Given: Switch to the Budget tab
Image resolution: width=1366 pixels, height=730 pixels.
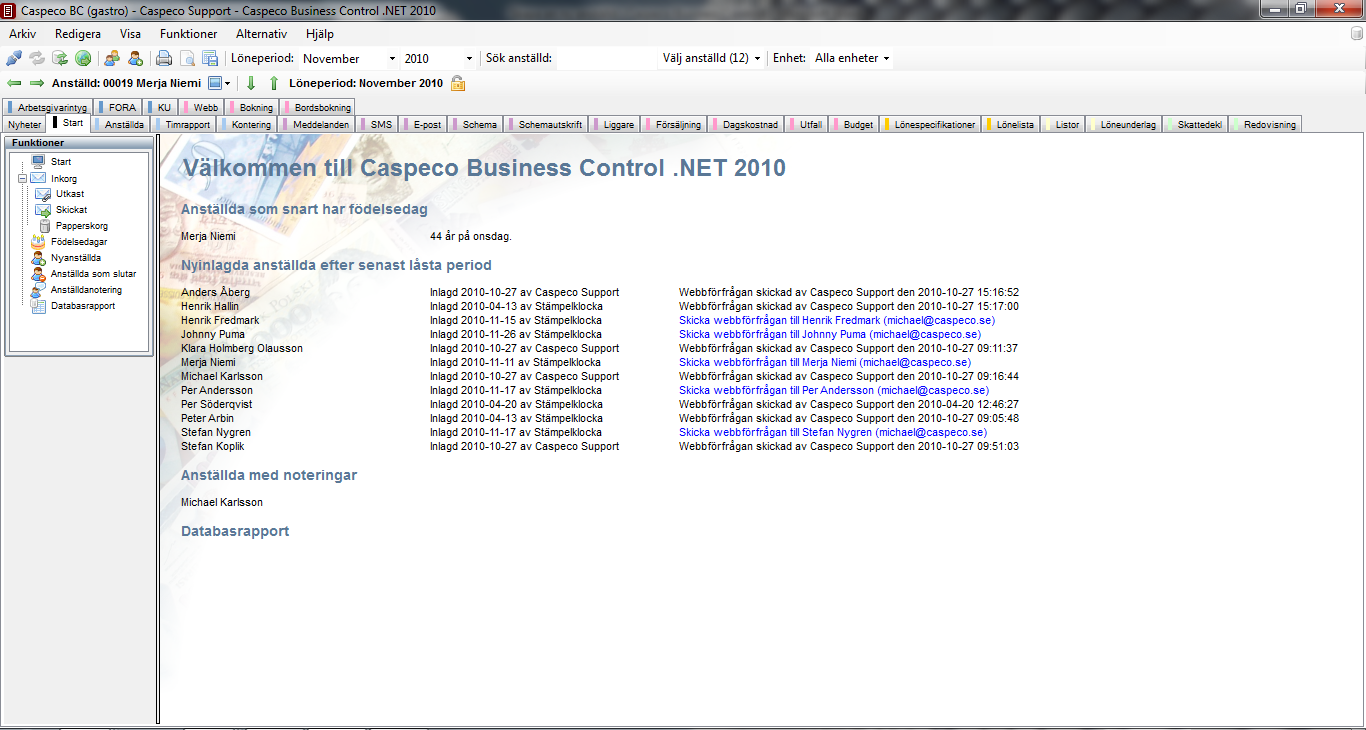Looking at the screenshot, I should click(x=855, y=124).
